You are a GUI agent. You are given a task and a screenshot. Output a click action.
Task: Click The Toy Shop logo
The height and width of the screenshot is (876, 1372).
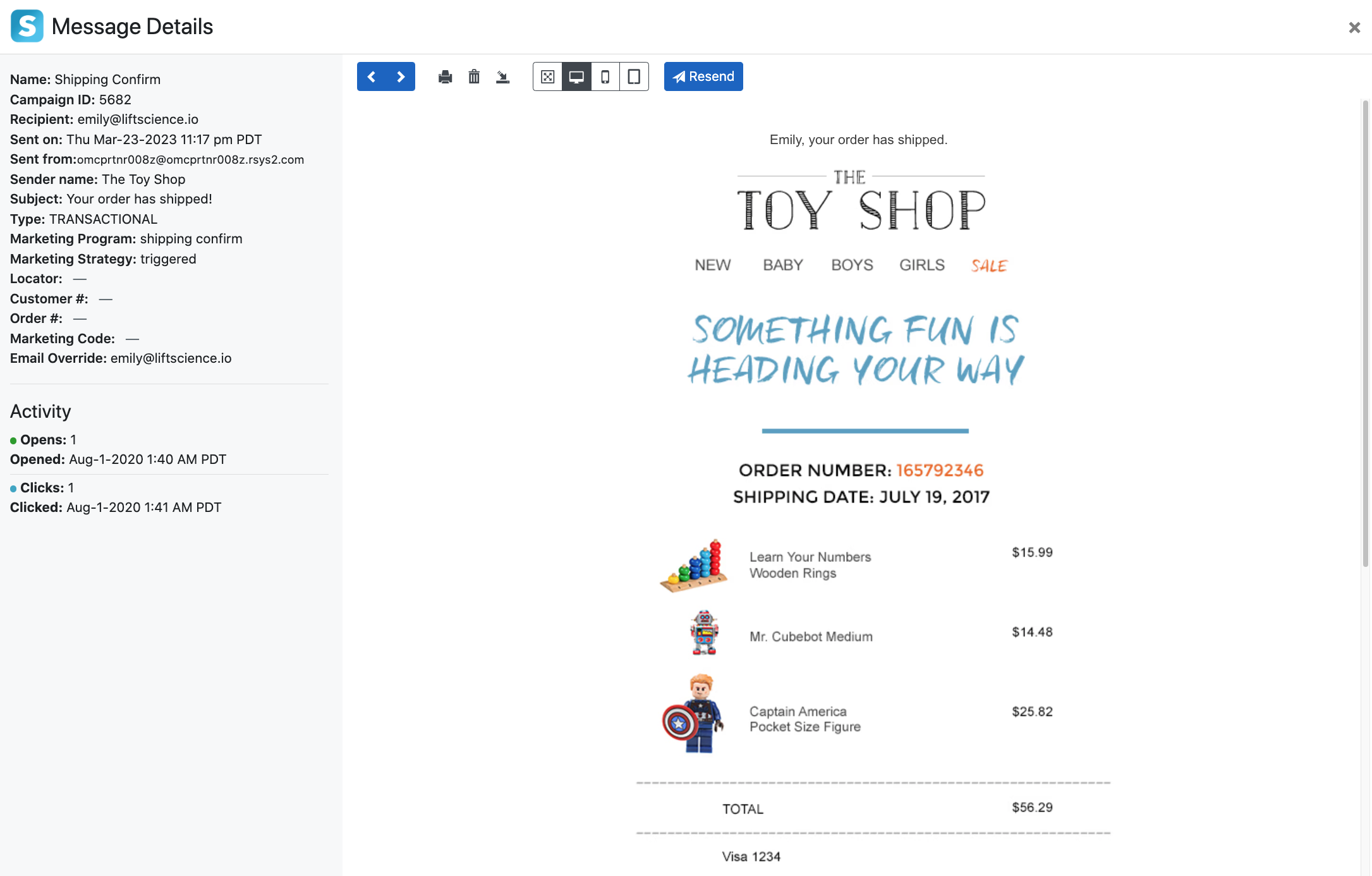click(x=861, y=200)
